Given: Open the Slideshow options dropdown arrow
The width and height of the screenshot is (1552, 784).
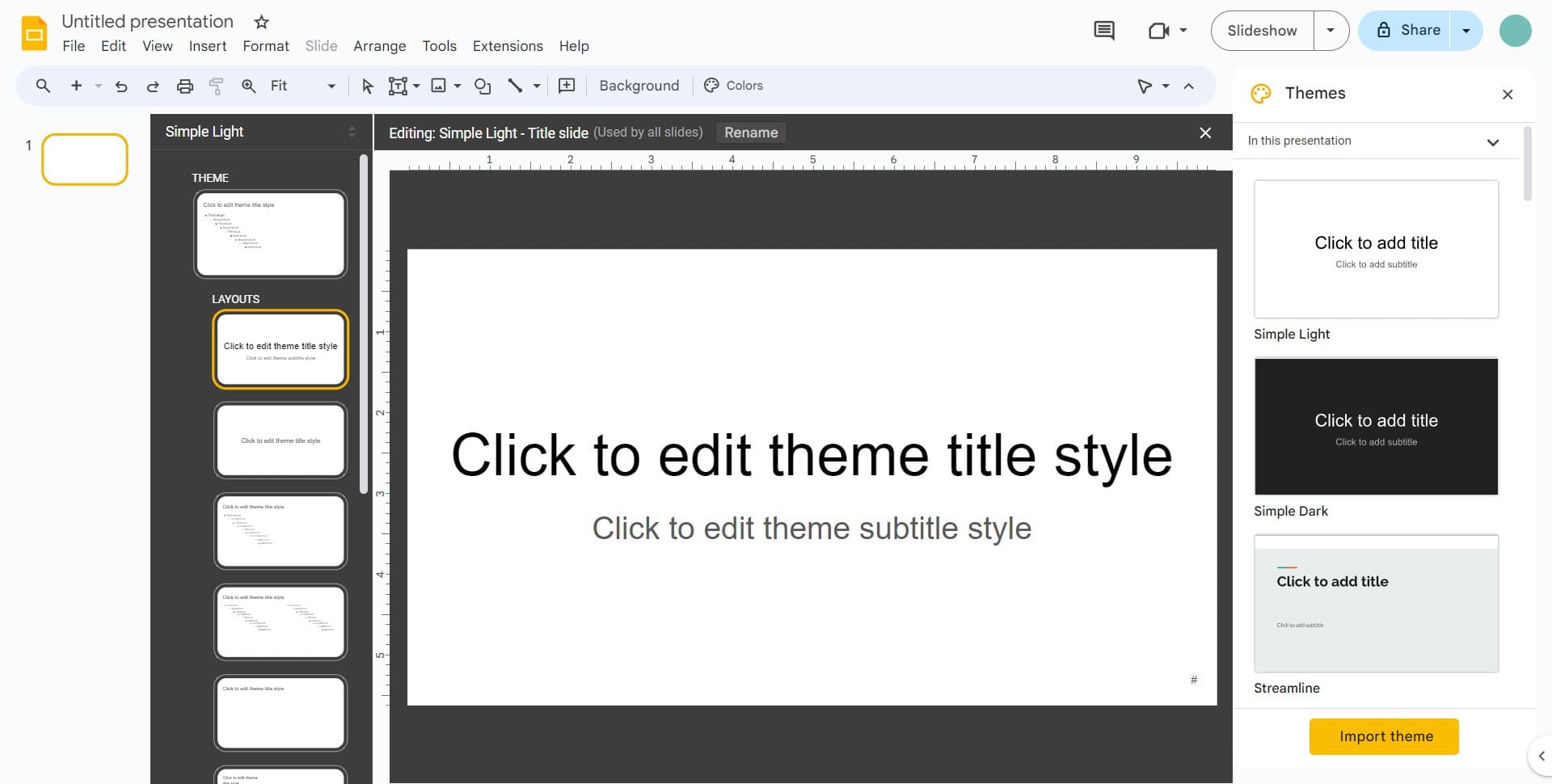Looking at the screenshot, I should (x=1331, y=31).
